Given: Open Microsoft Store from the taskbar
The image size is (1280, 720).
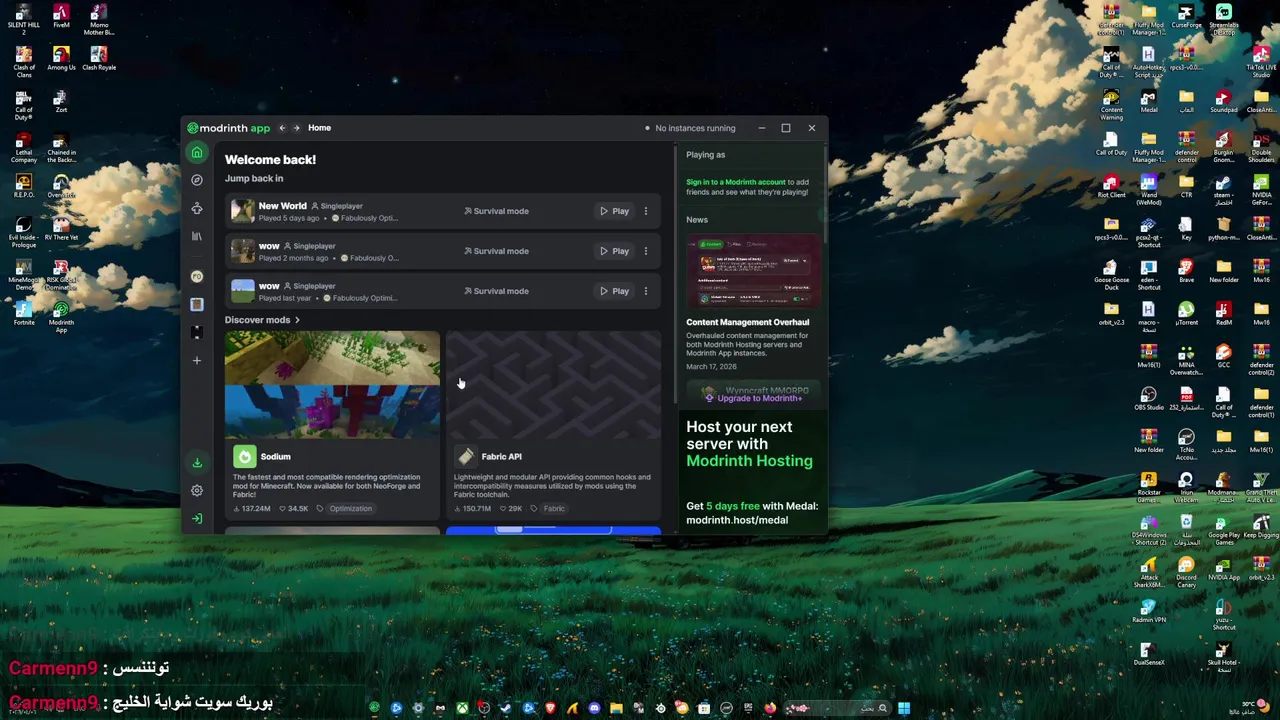Looking at the screenshot, I should [x=704, y=708].
